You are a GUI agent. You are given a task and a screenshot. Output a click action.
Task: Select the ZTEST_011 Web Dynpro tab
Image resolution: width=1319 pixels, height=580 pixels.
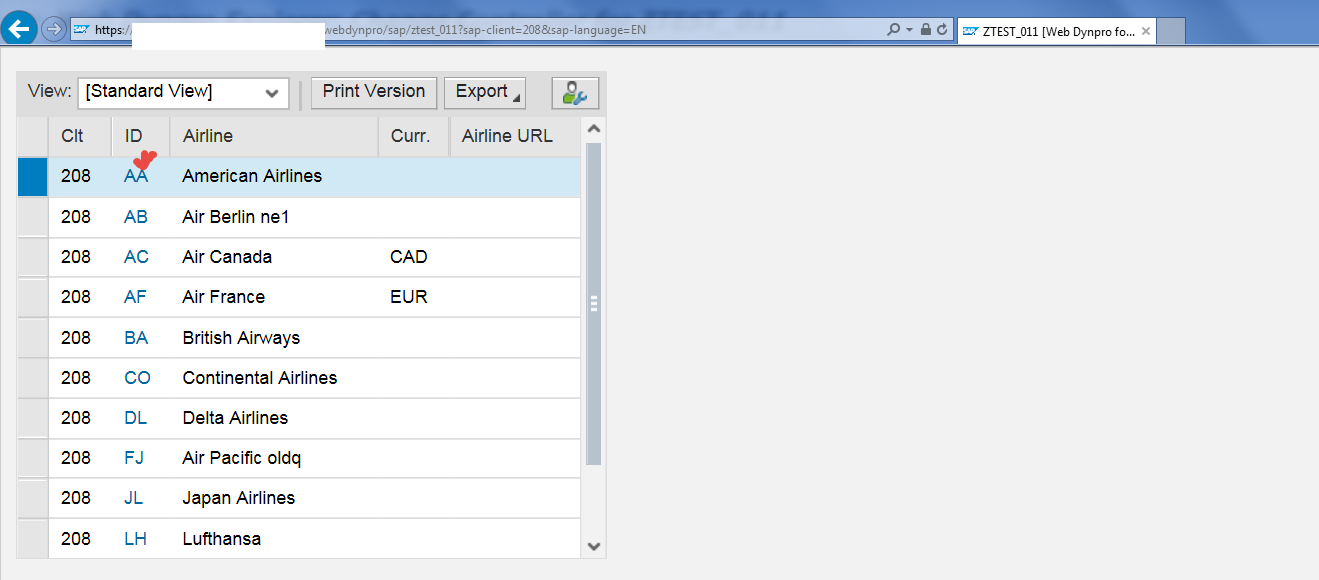point(1056,31)
